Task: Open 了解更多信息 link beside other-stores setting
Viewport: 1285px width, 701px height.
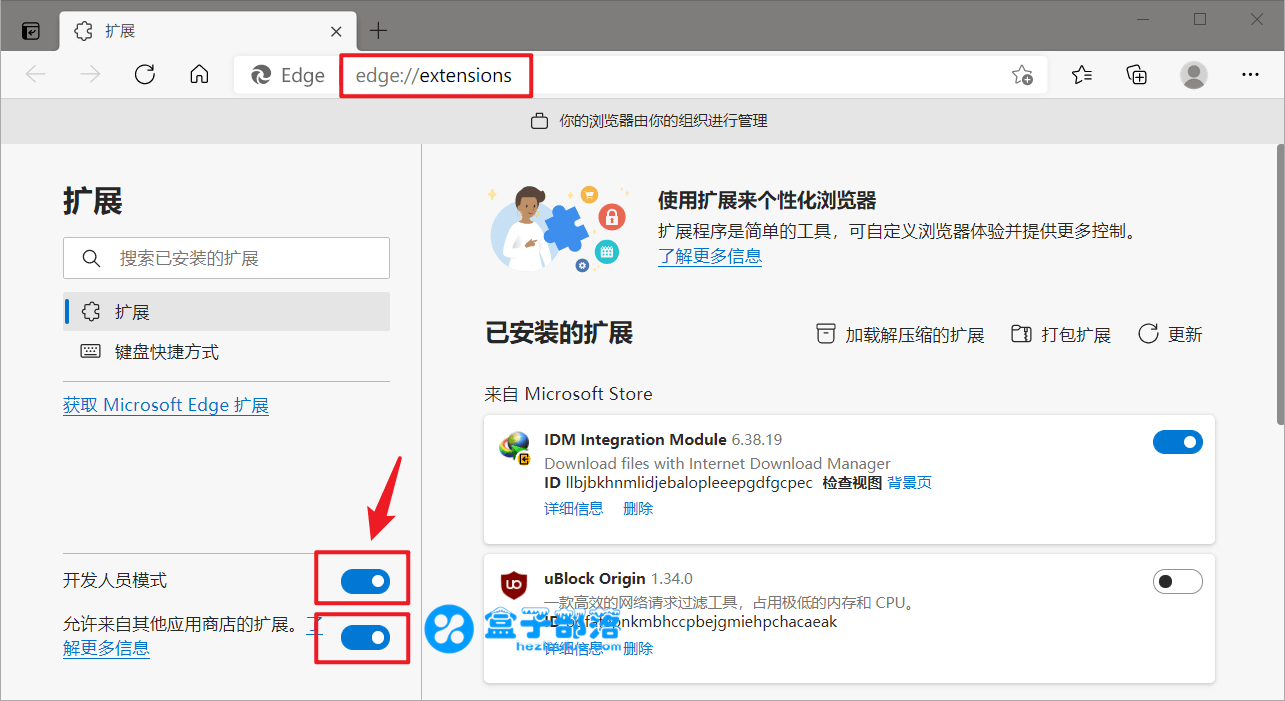Action: click(x=106, y=648)
